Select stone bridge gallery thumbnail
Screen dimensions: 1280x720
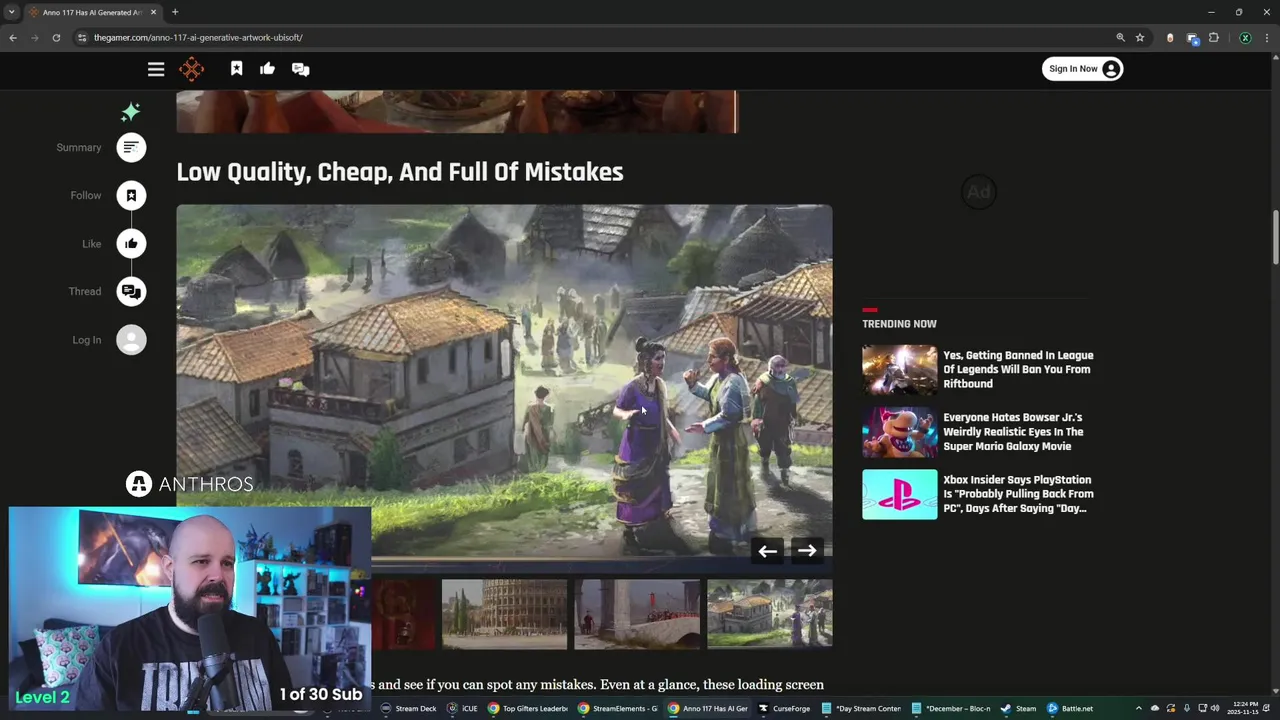(637, 614)
